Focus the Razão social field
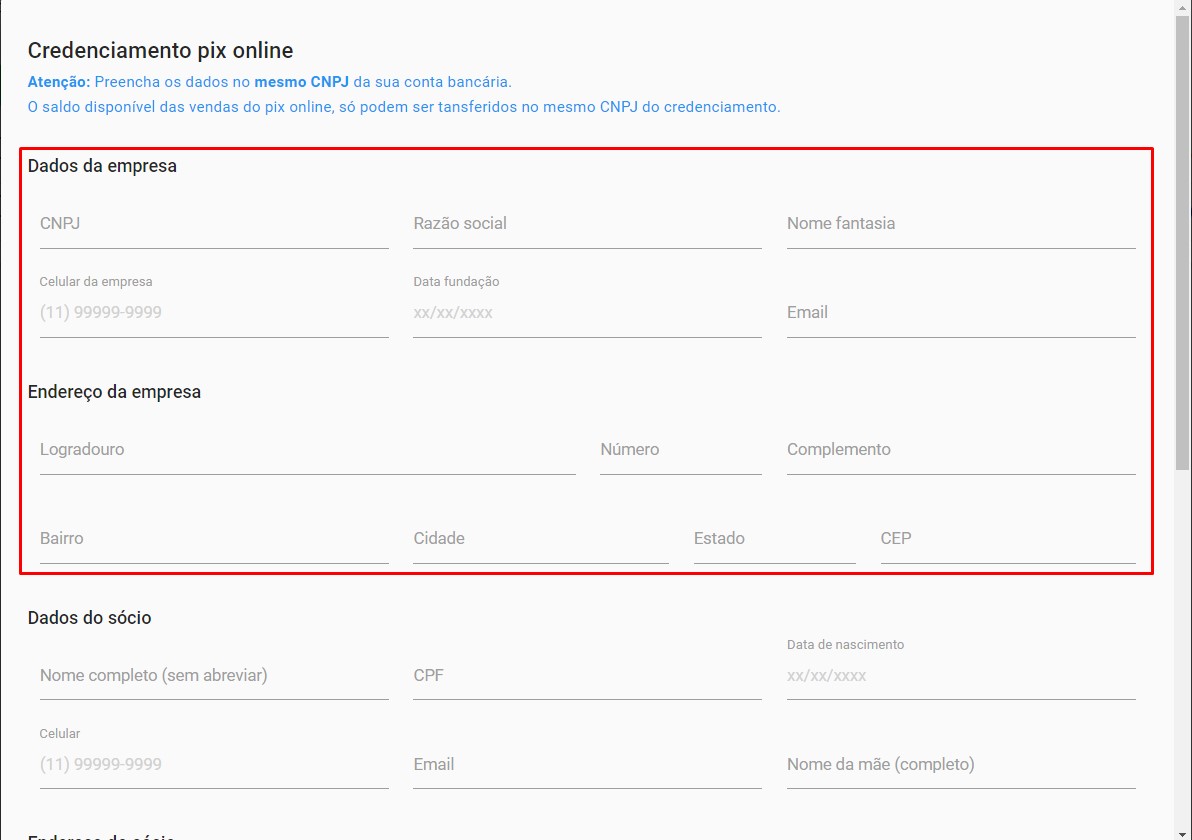The height and width of the screenshot is (840, 1192). click(587, 224)
